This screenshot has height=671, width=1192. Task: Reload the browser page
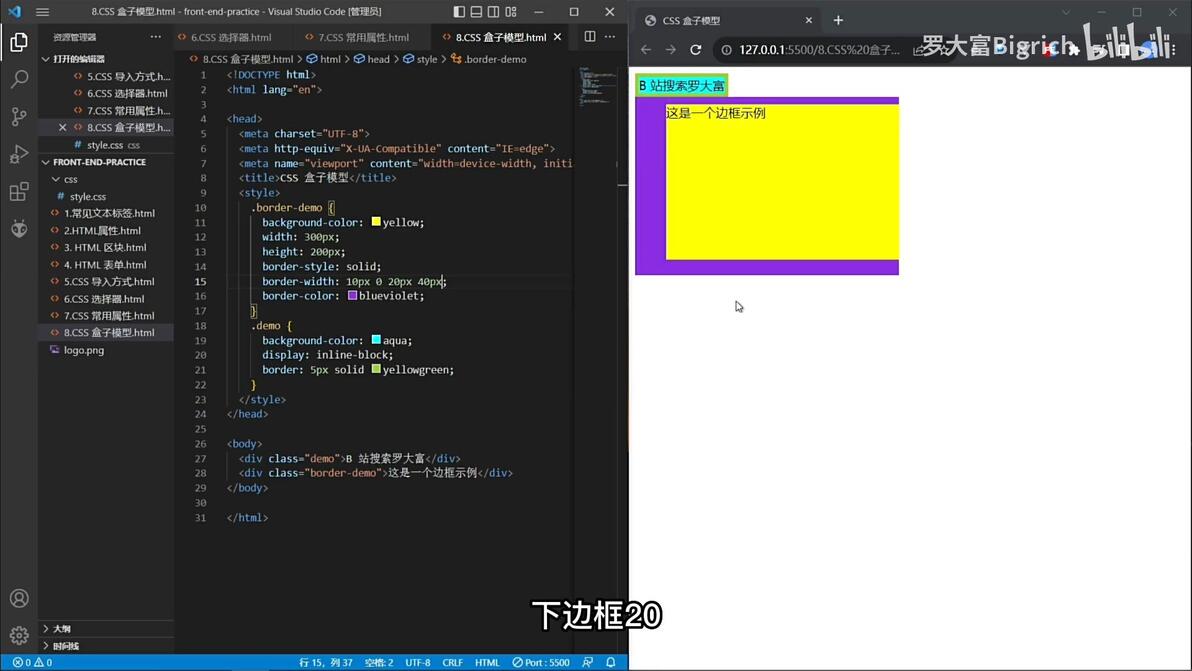click(x=696, y=49)
